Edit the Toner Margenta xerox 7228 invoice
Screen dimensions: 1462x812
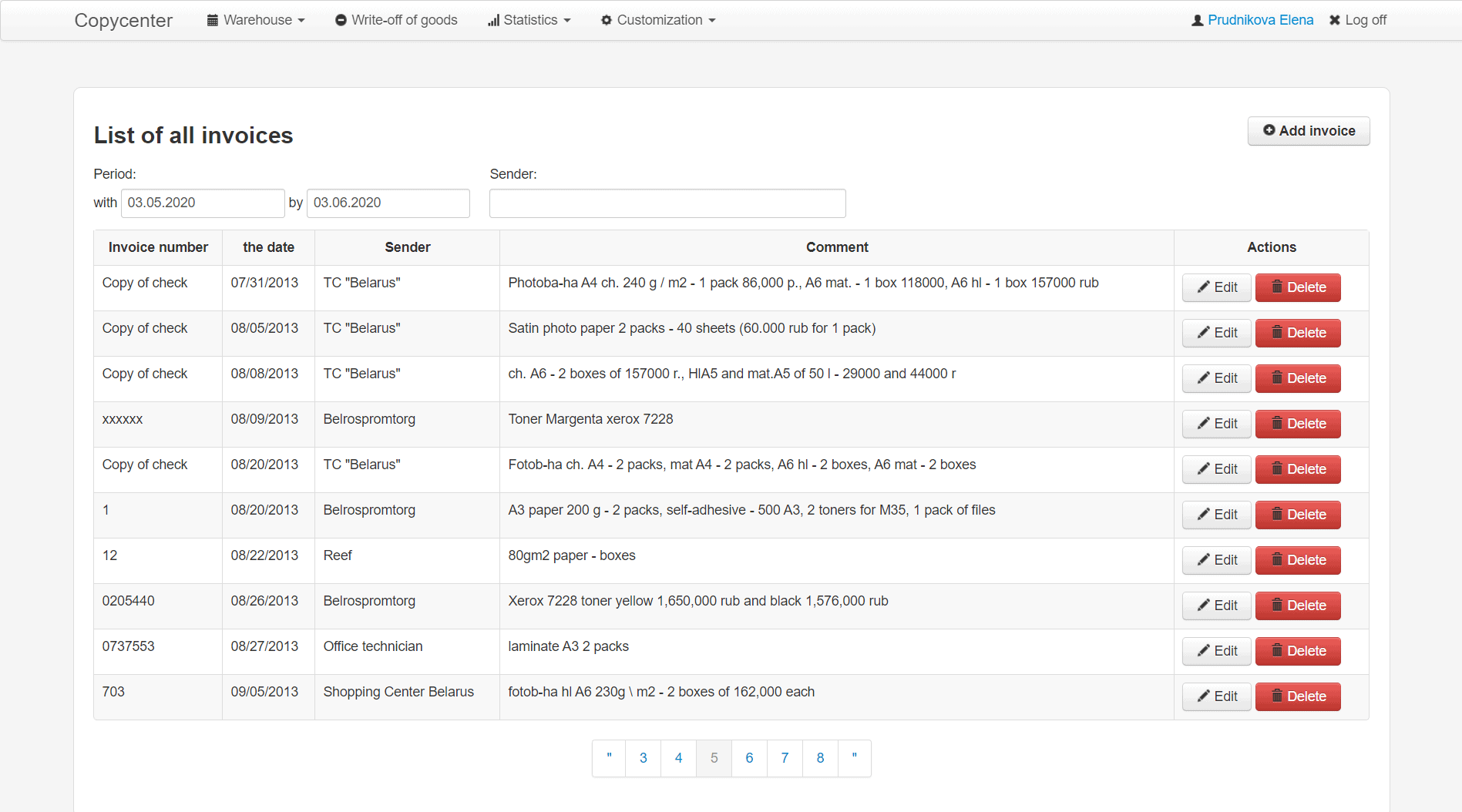point(1217,424)
